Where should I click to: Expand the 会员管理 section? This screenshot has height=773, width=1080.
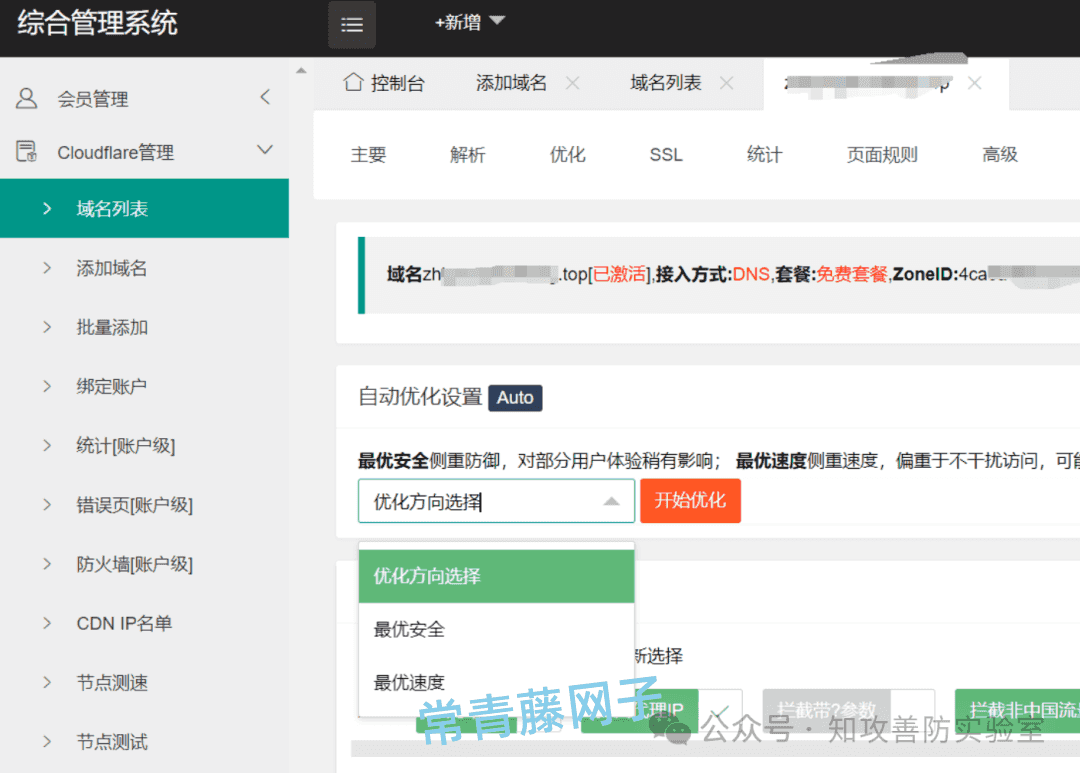[265, 97]
